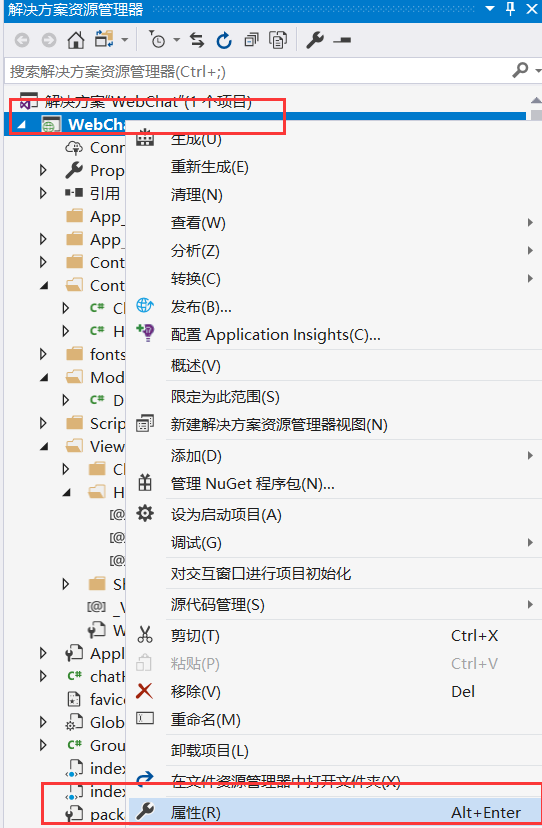Select 重命名(M) in context menu
This screenshot has height=828, width=542.
(x=205, y=720)
